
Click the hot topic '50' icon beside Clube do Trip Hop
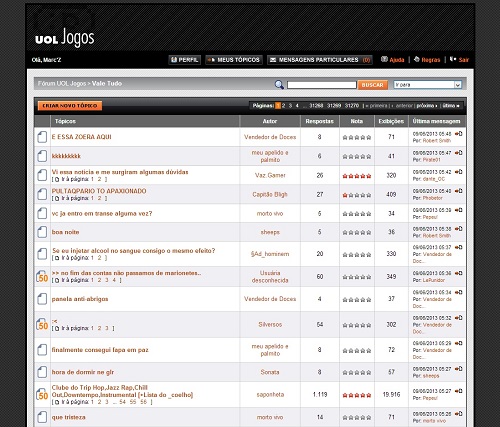(42, 395)
